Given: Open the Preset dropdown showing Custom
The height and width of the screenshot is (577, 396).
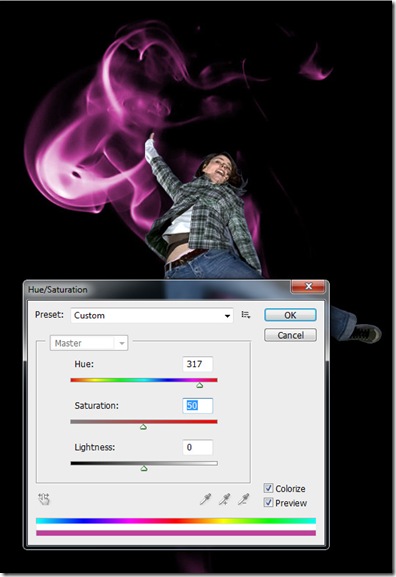Looking at the screenshot, I should click(x=152, y=315).
